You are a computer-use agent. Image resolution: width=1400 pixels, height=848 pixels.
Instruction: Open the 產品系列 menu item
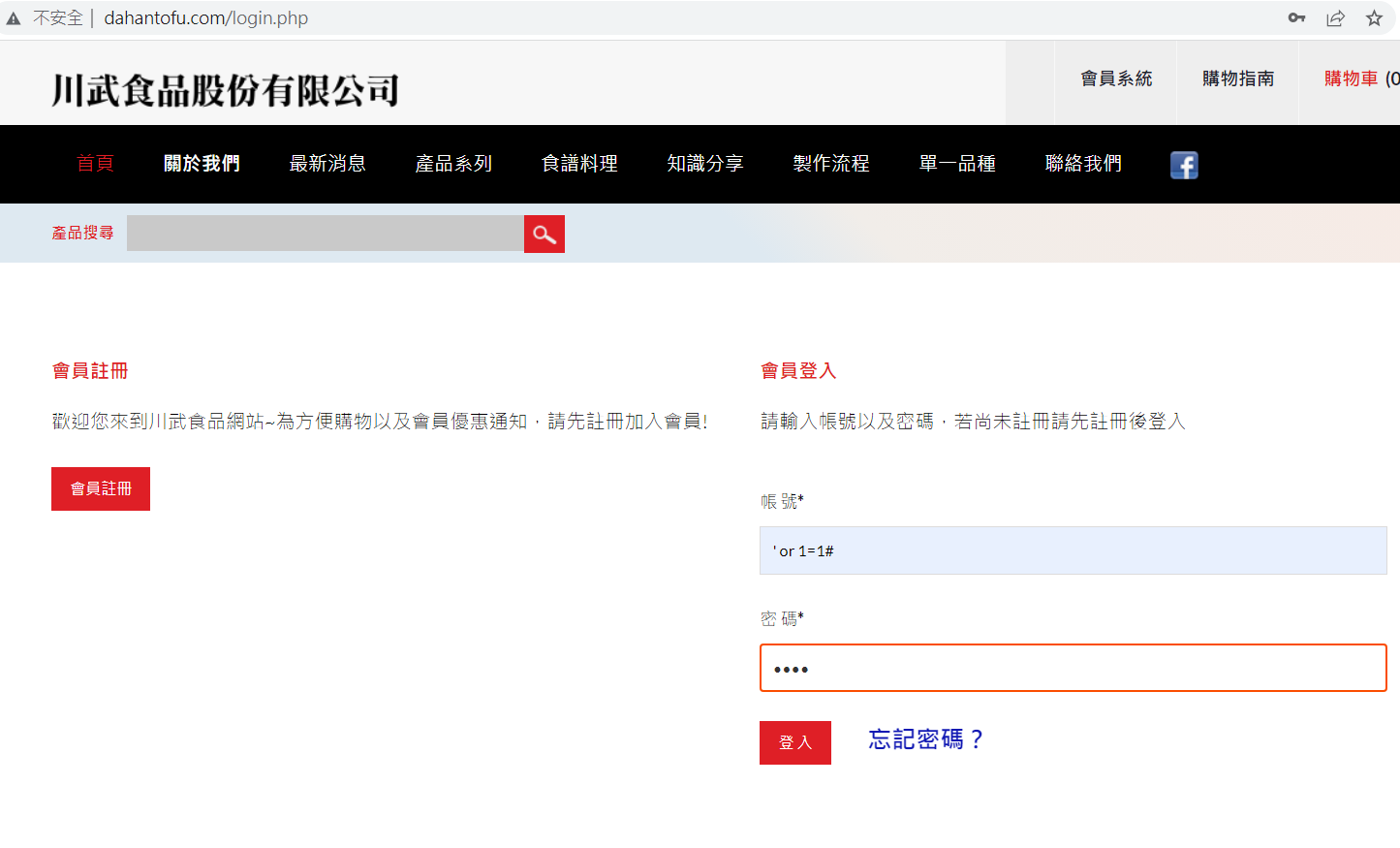[453, 163]
